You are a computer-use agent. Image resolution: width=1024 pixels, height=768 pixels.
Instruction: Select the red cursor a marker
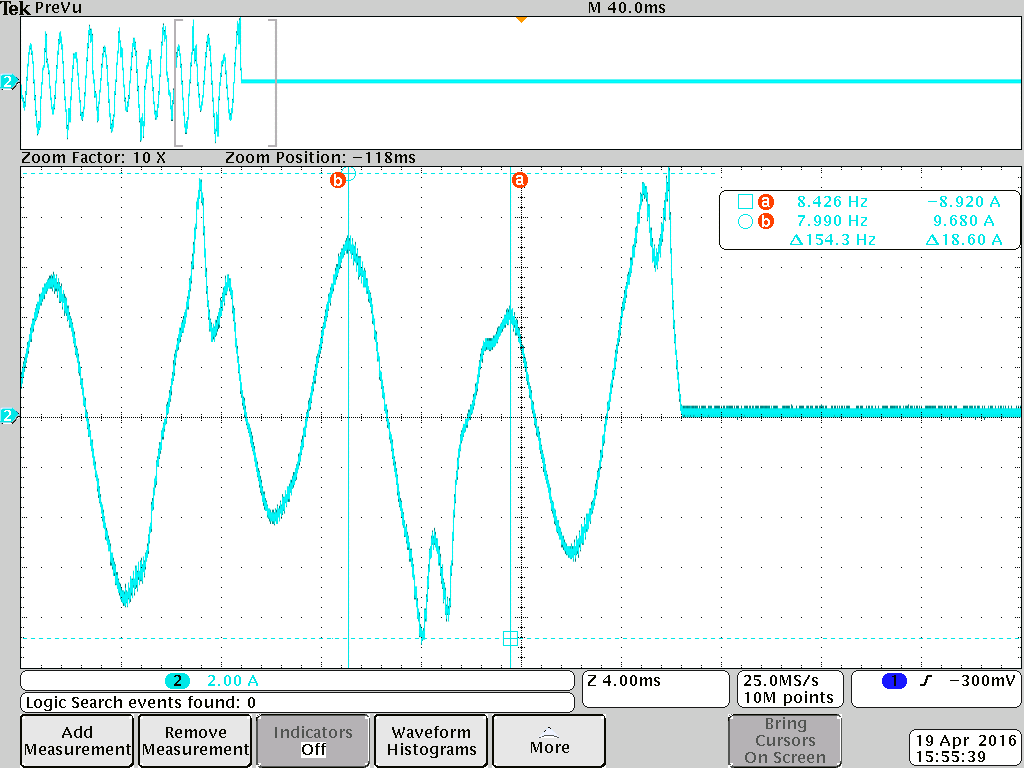point(520,180)
